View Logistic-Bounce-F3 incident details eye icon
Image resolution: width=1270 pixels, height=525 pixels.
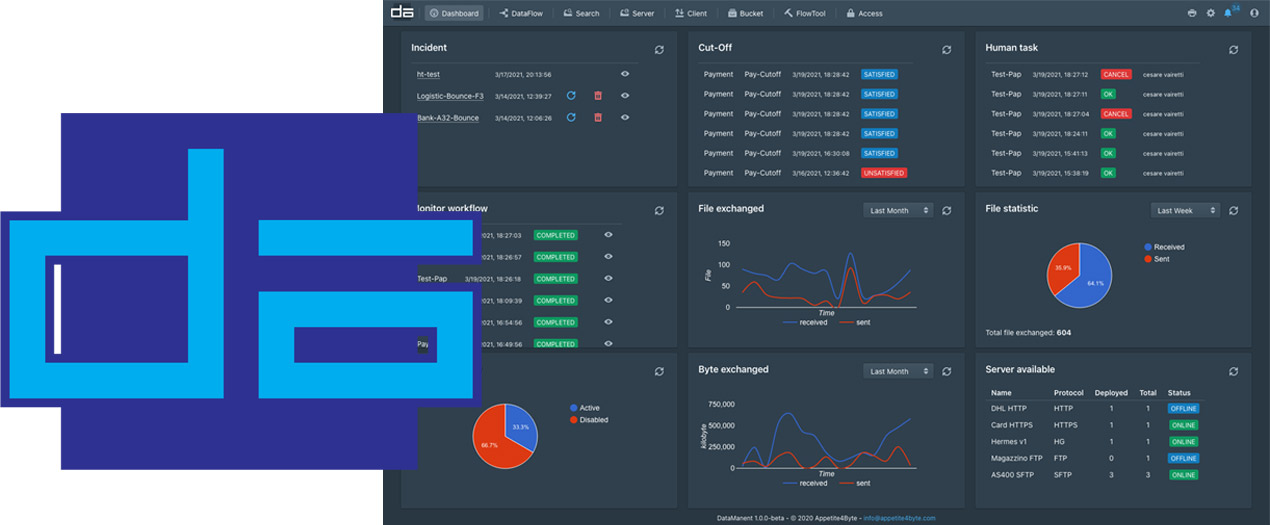625,96
